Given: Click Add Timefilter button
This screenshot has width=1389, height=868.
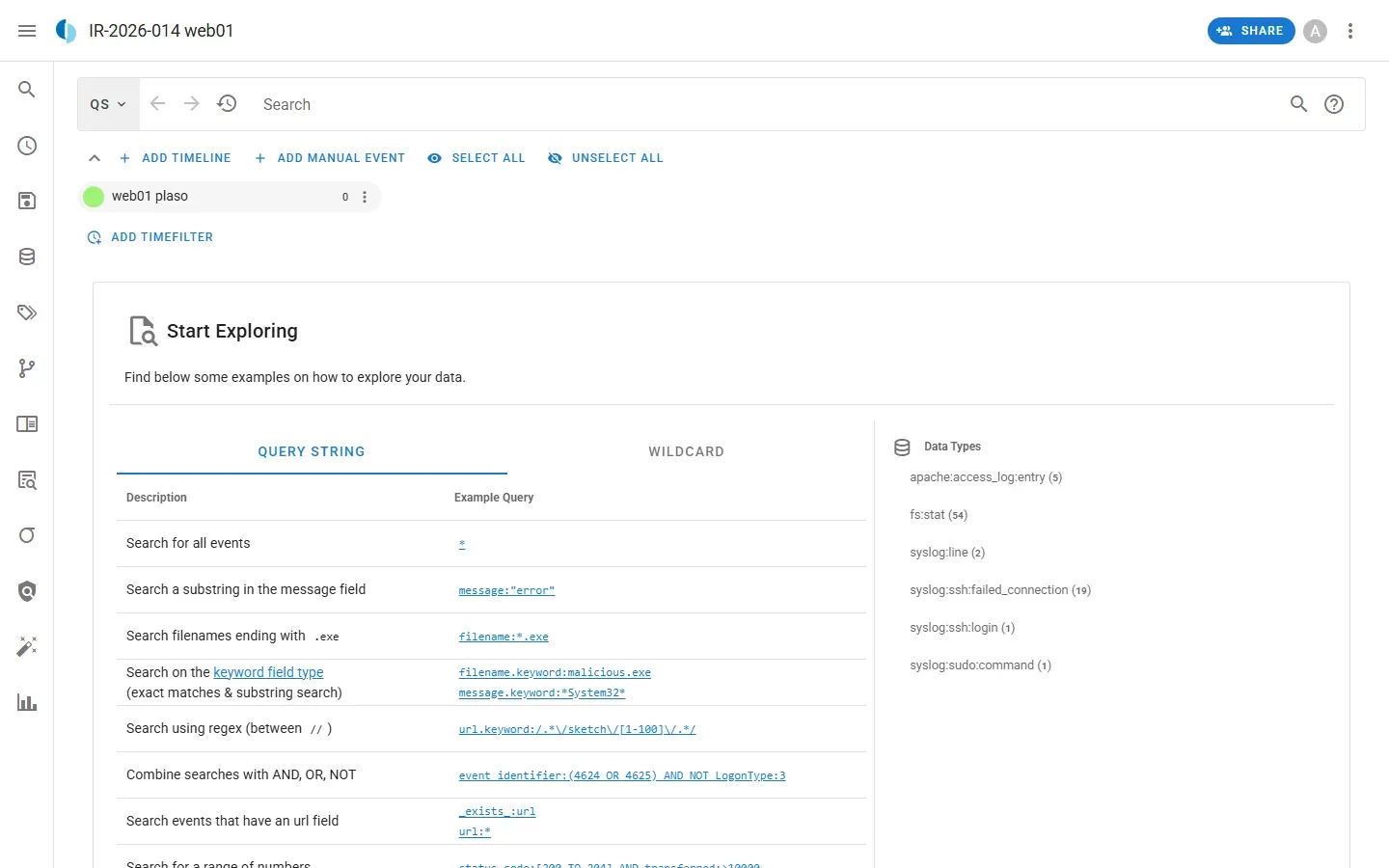Looking at the screenshot, I should (x=150, y=237).
